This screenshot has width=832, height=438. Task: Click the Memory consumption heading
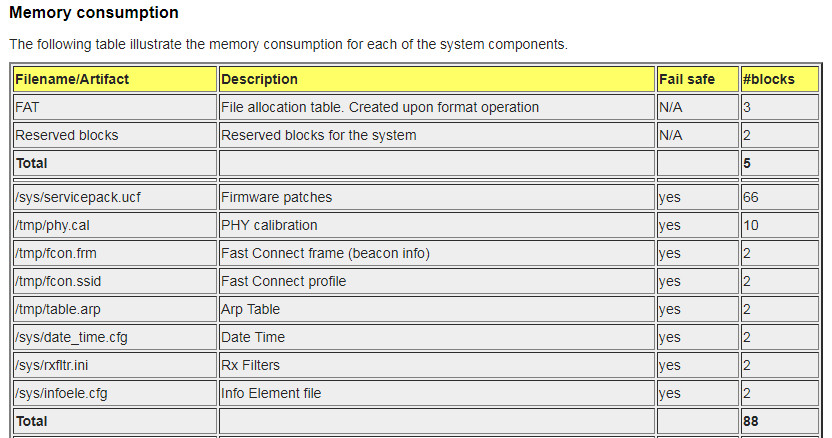point(94,14)
